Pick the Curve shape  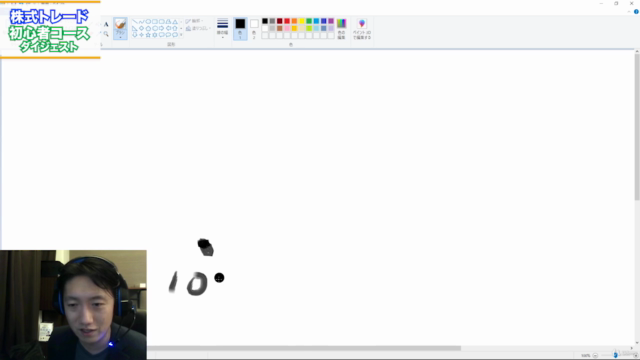[142, 22]
